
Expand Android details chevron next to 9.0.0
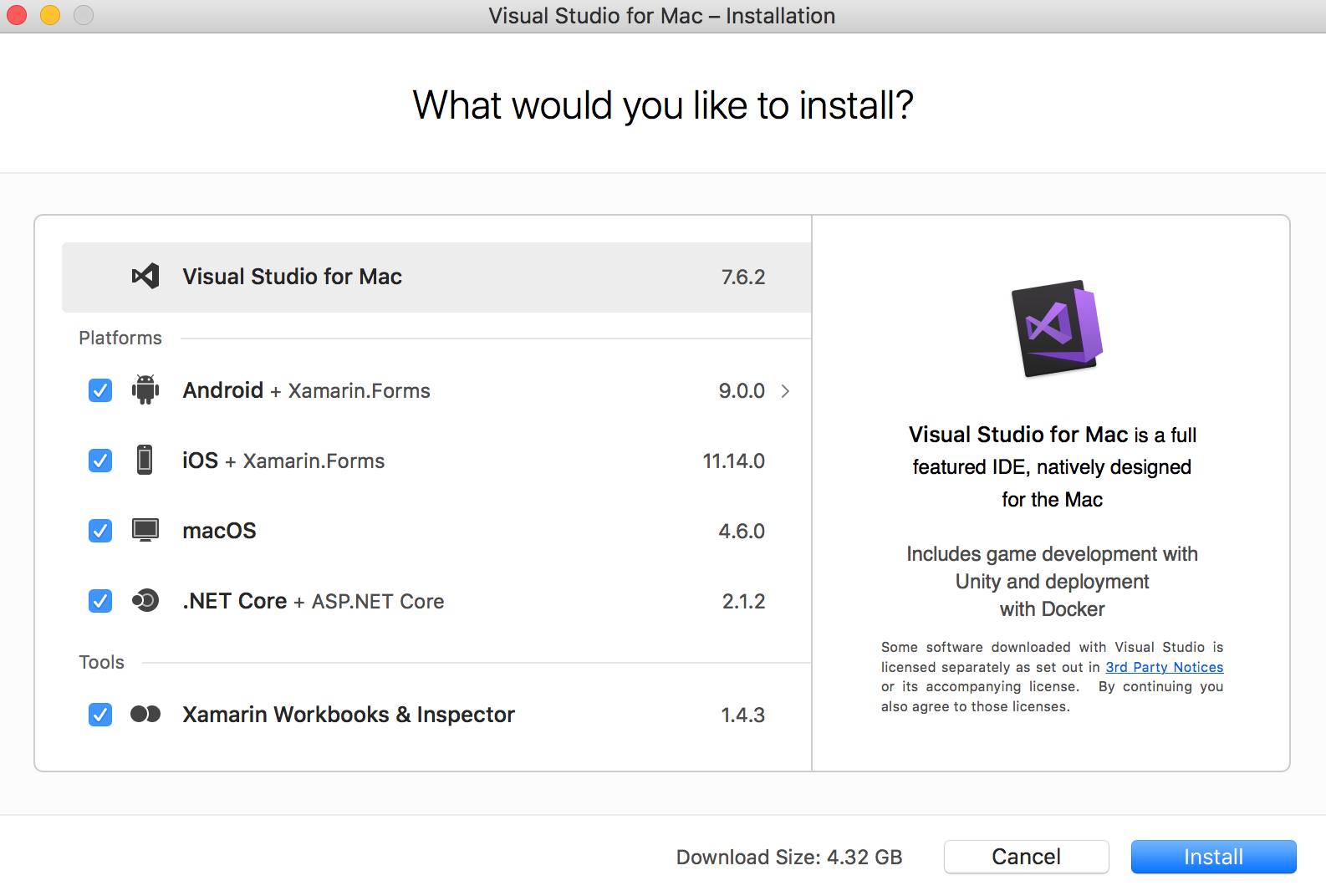tap(785, 390)
